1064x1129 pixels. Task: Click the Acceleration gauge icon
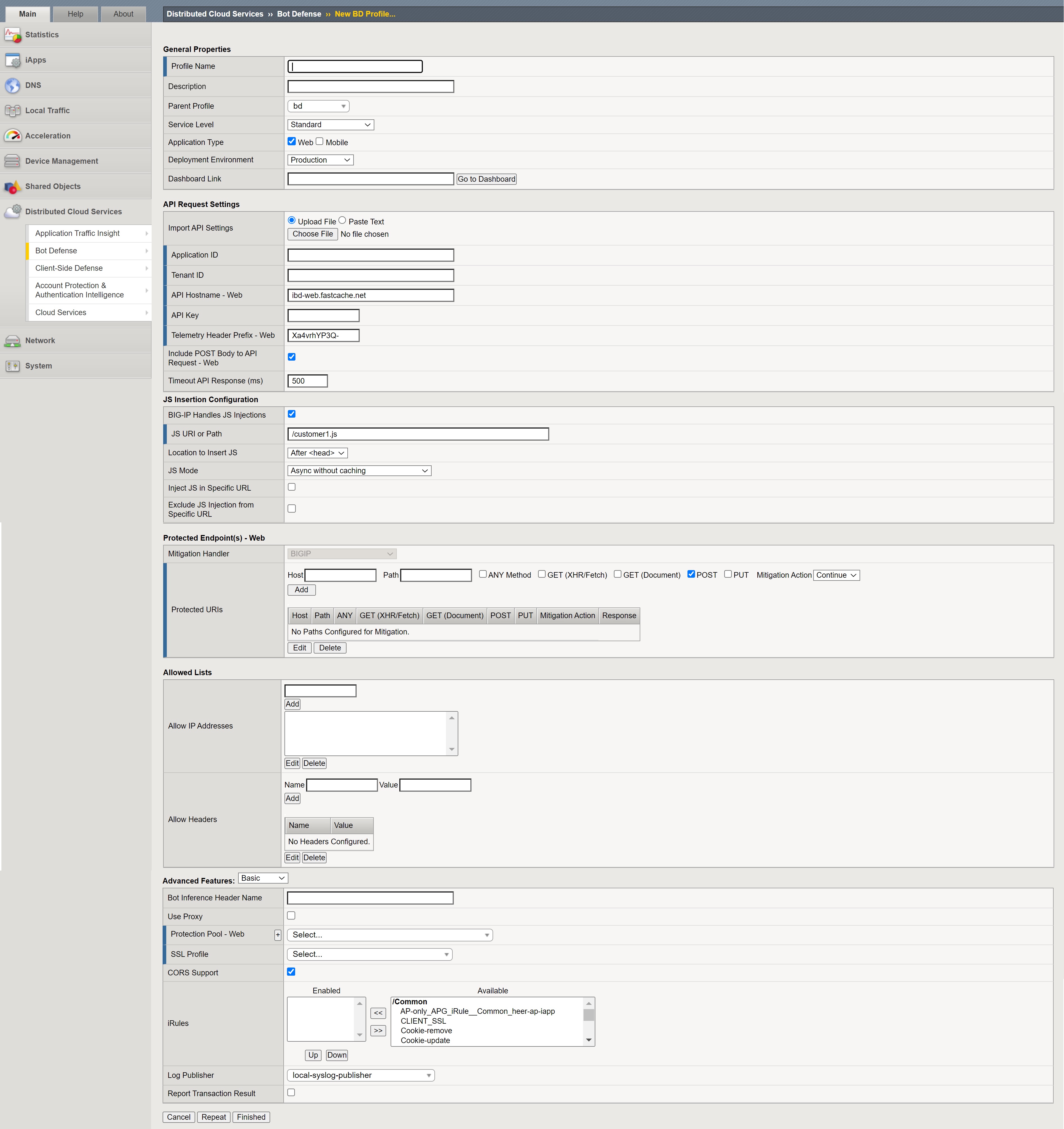12,136
